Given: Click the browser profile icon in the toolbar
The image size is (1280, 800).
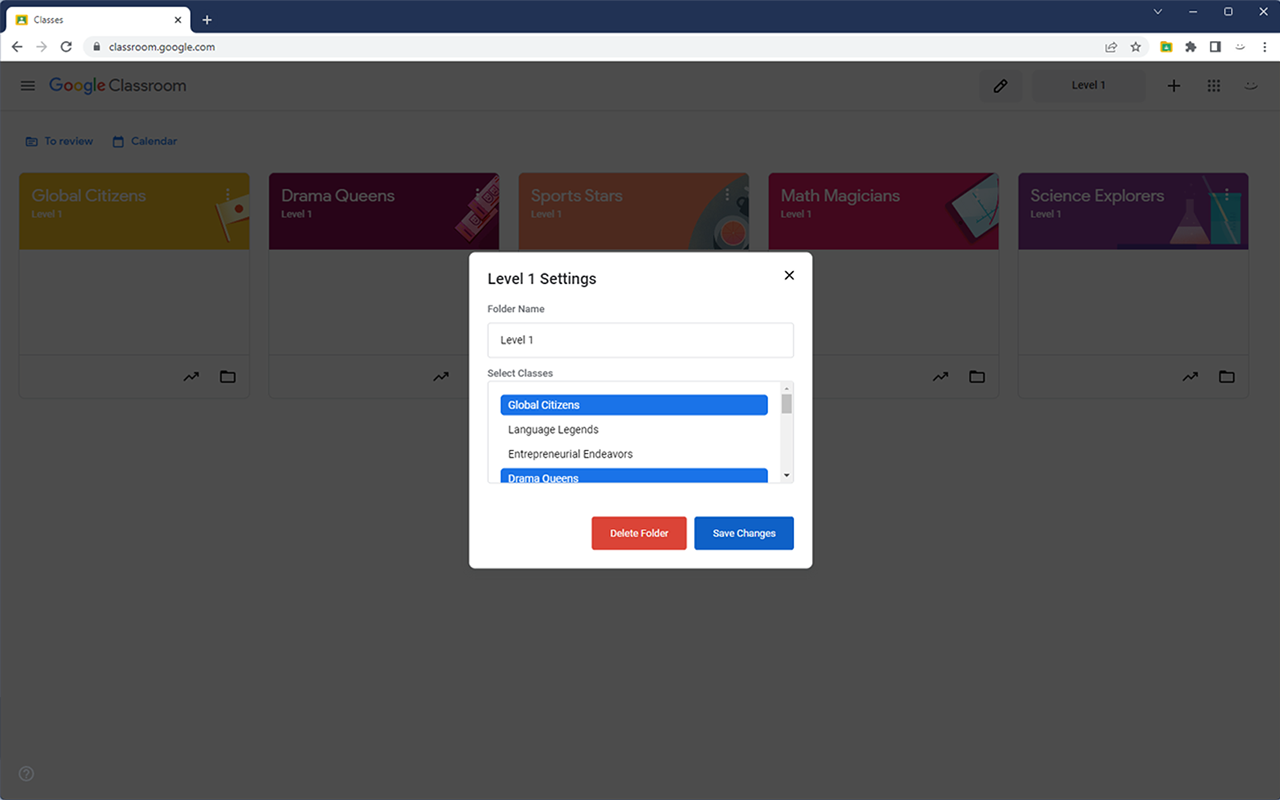Looking at the screenshot, I should tap(1240, 47).
